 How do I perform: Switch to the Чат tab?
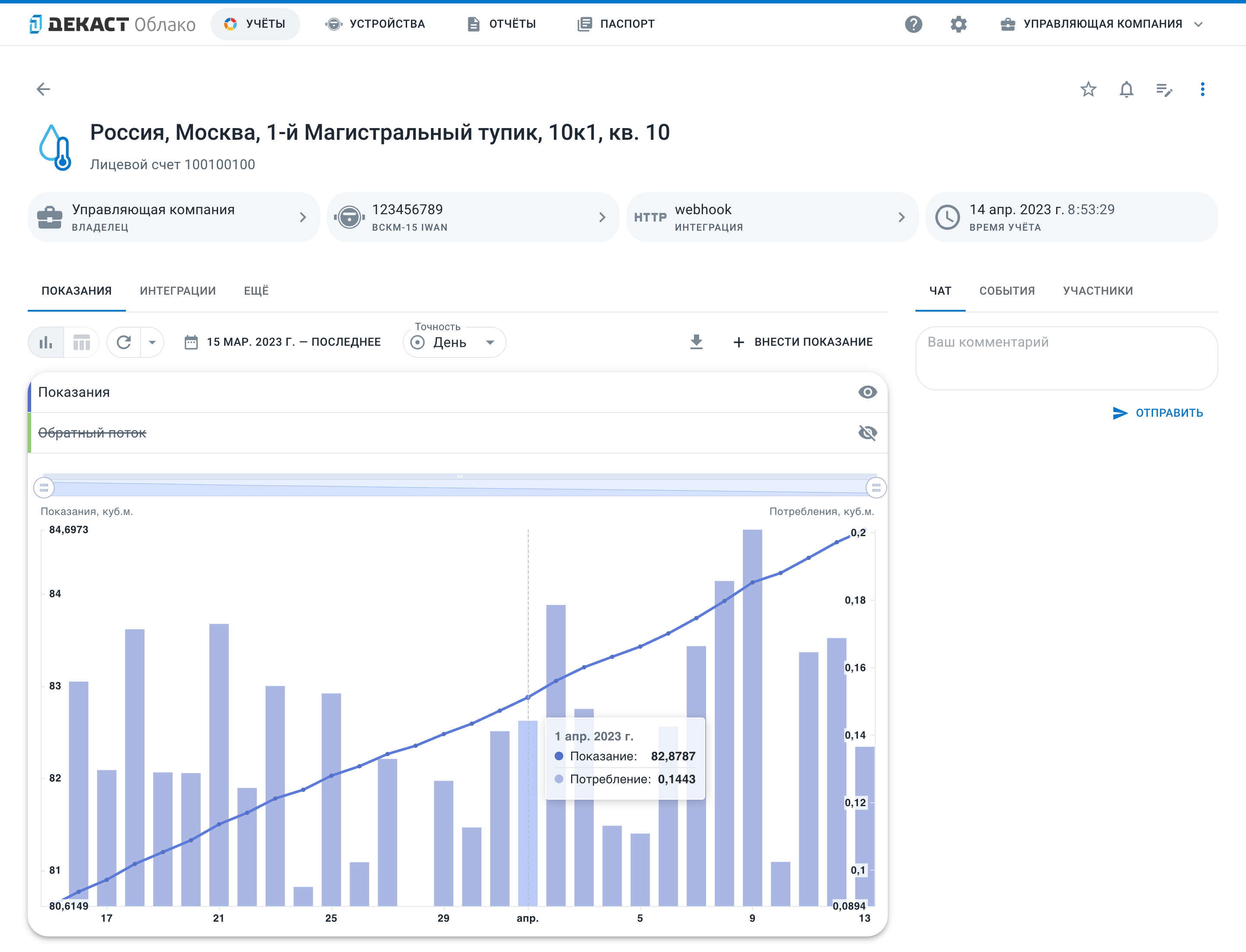point(940,291)
